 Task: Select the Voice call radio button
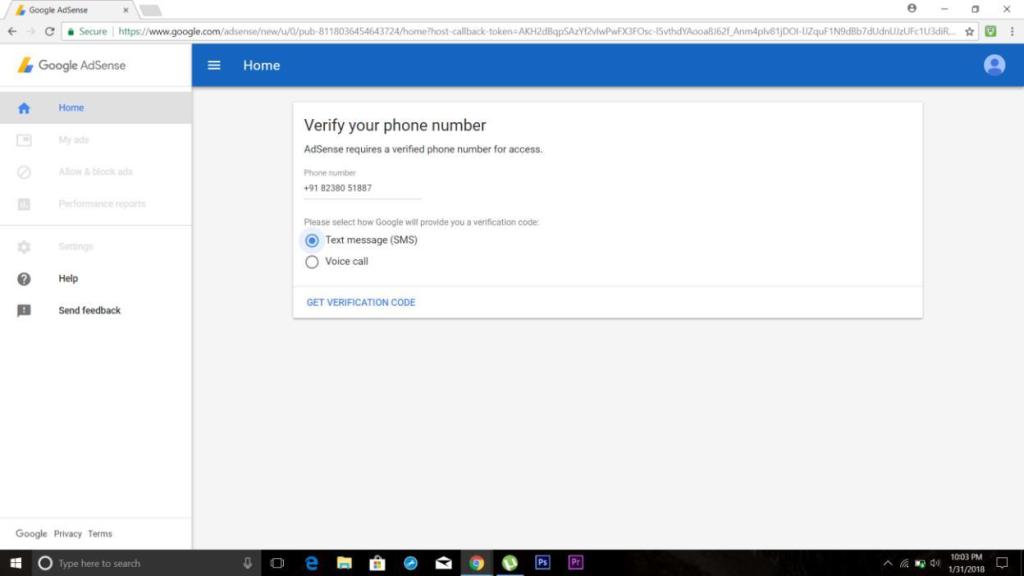[312, 262]
